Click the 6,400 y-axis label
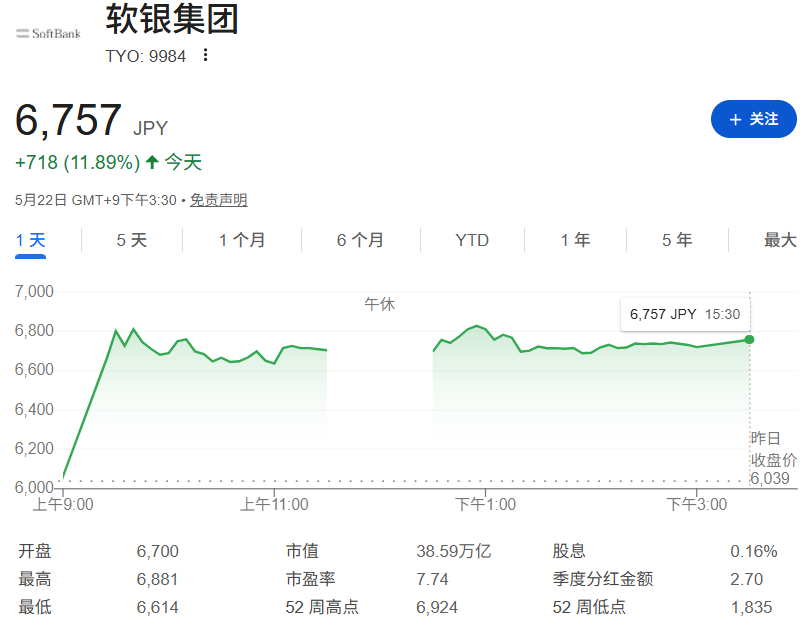810x627 pixels. coord(34,409)
